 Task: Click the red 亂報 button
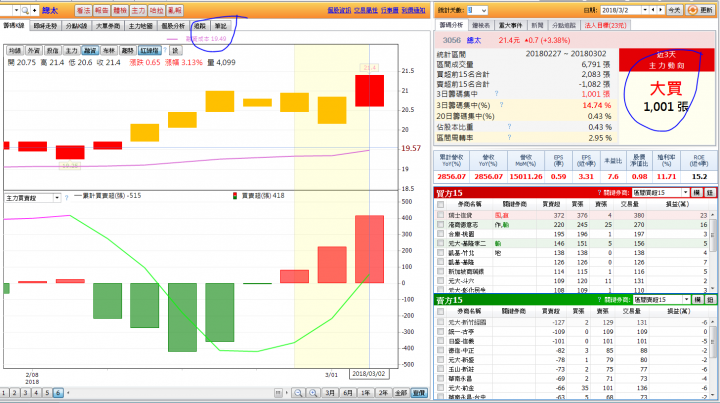174,10
